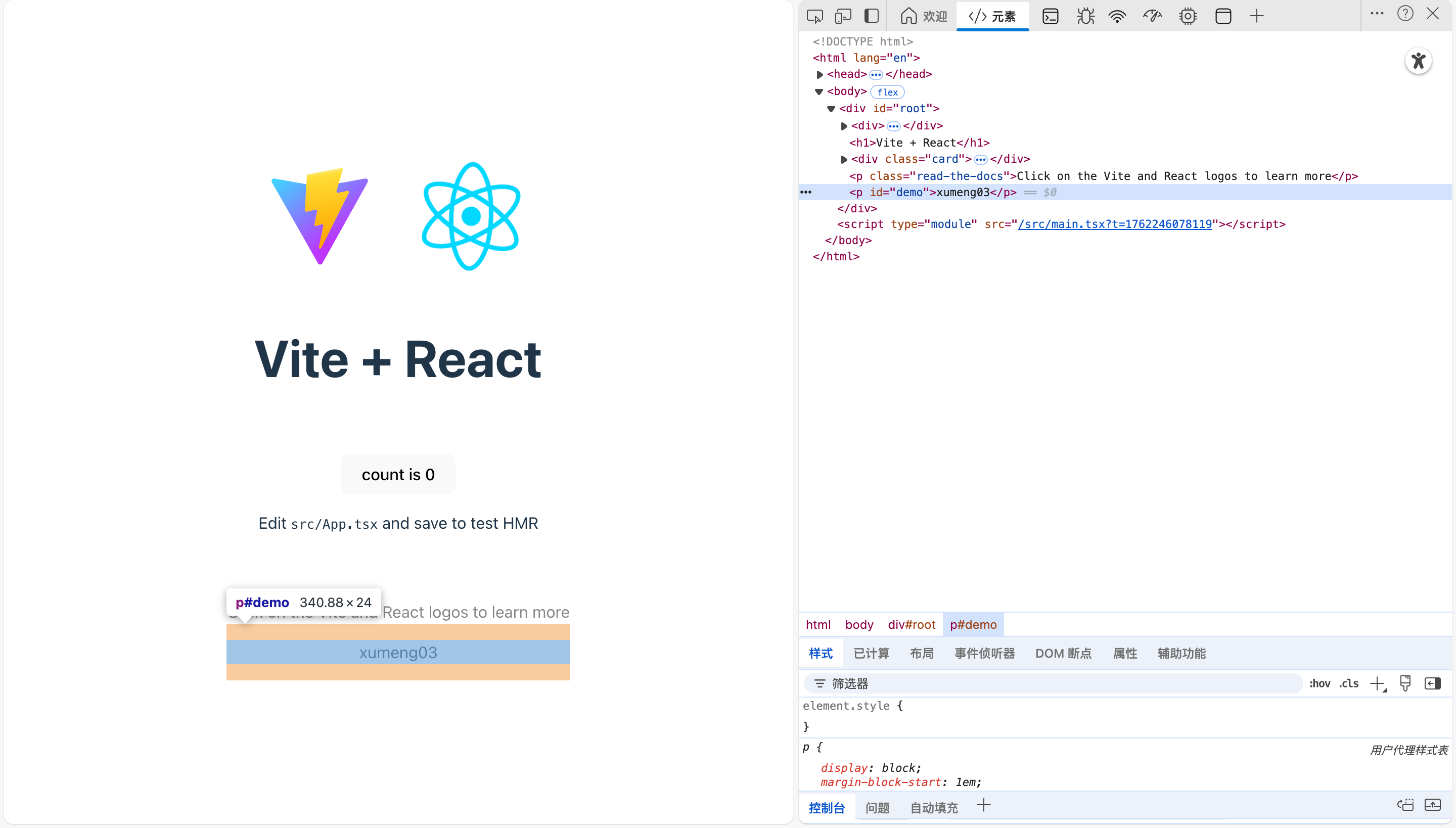Open the Sources bug icon panel
Viewport: 1456px width, 828px height.
1085,16
